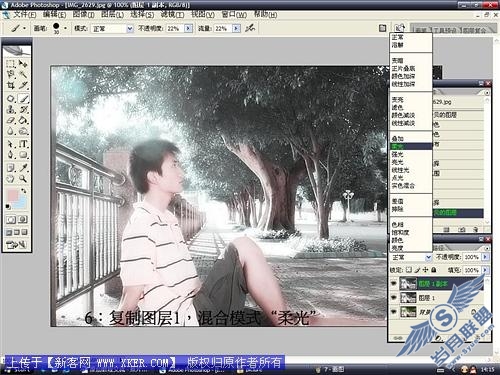Select the Eraser tool
500x375 pixels.
pos(11,120)
